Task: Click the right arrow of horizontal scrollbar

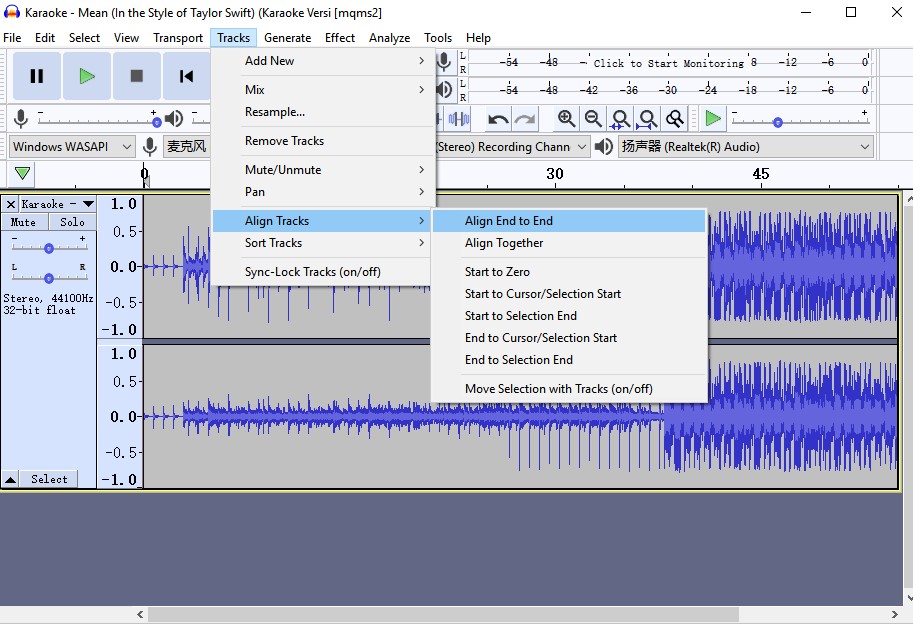Action: pos(894,615)
